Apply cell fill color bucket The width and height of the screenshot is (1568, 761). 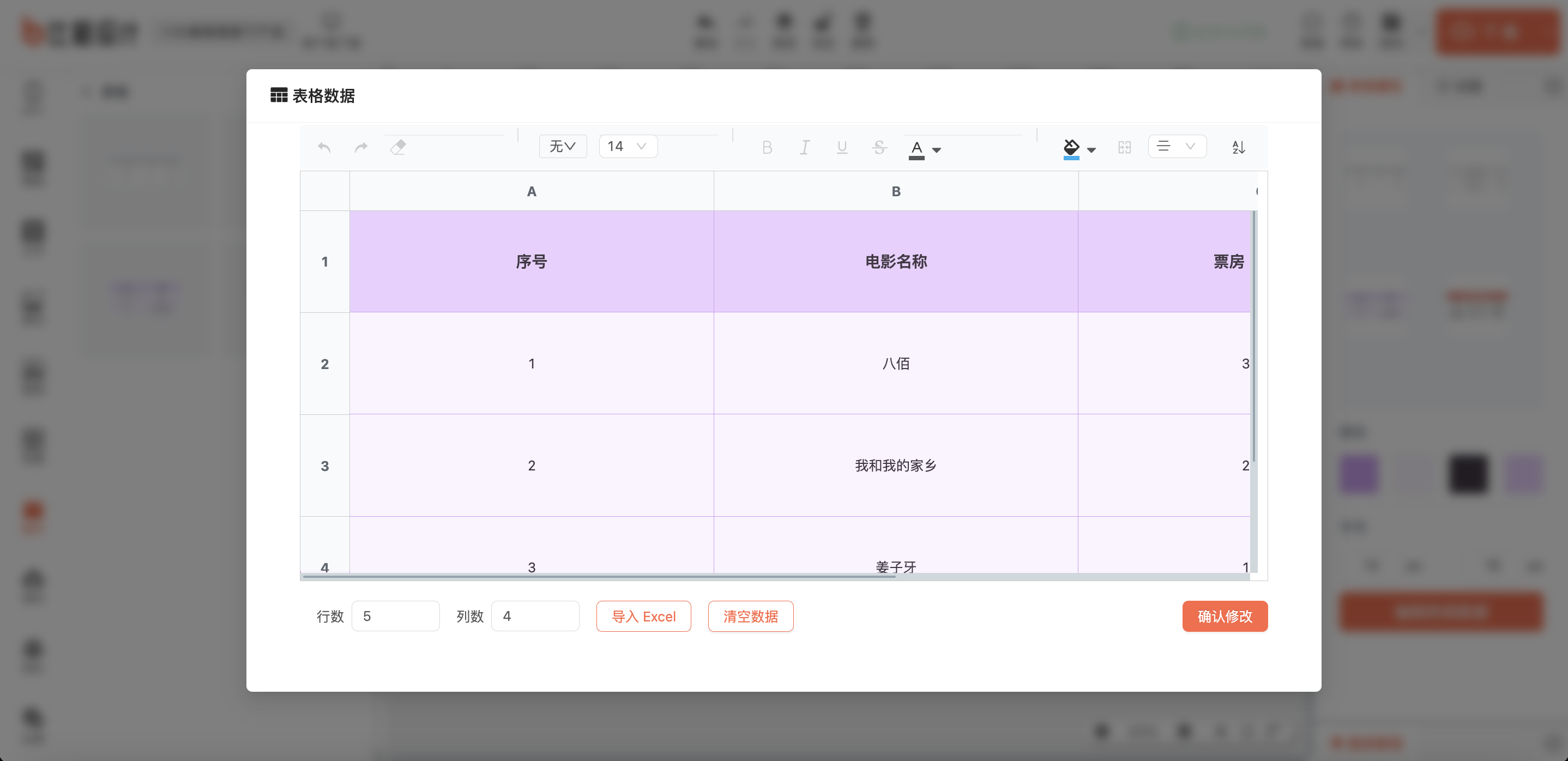[1071, 149]
